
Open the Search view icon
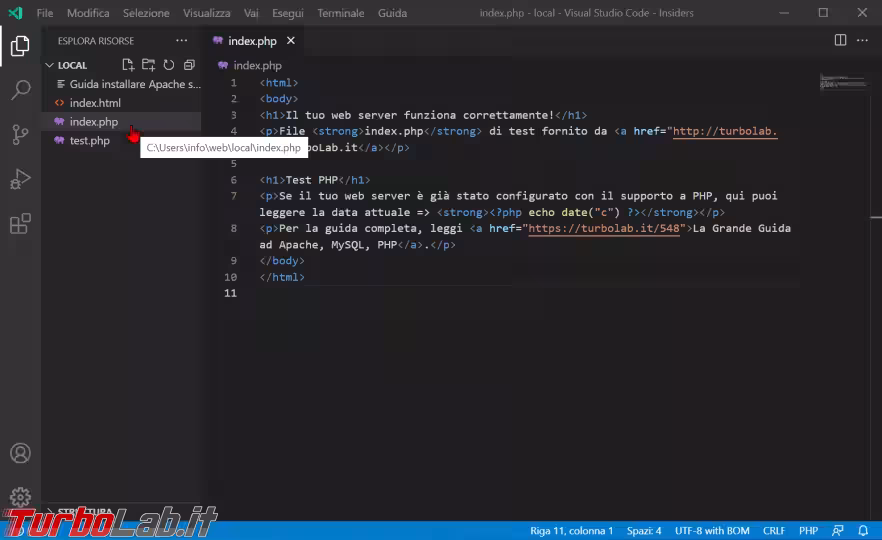click(x=20, y=90)
